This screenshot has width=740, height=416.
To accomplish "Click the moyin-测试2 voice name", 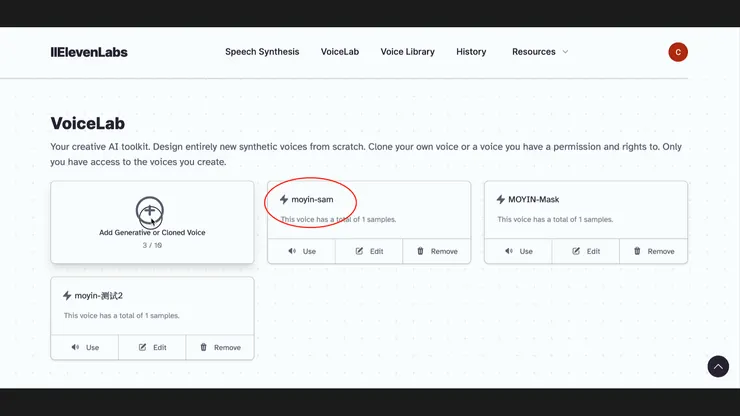I will [98, 296].
